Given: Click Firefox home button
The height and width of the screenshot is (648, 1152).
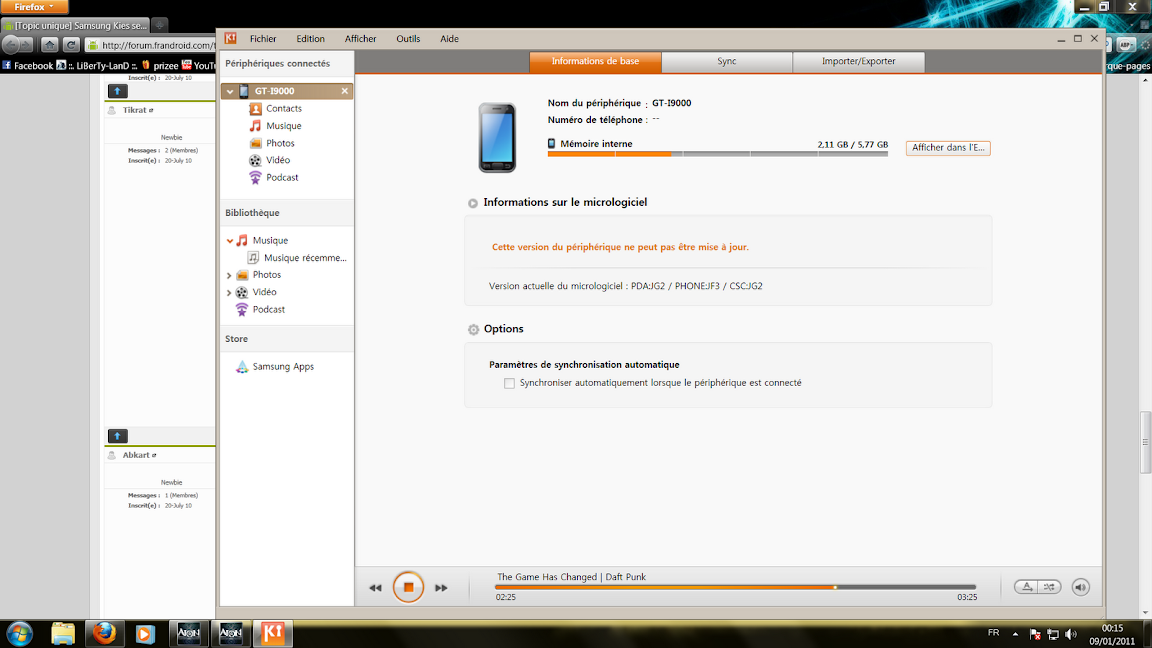Looking at the screenshot, I should click(49, 45).
